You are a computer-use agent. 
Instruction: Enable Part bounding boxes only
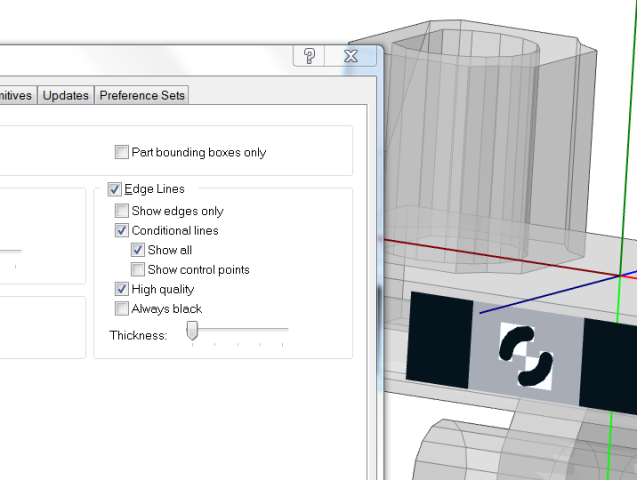(122, 153)
